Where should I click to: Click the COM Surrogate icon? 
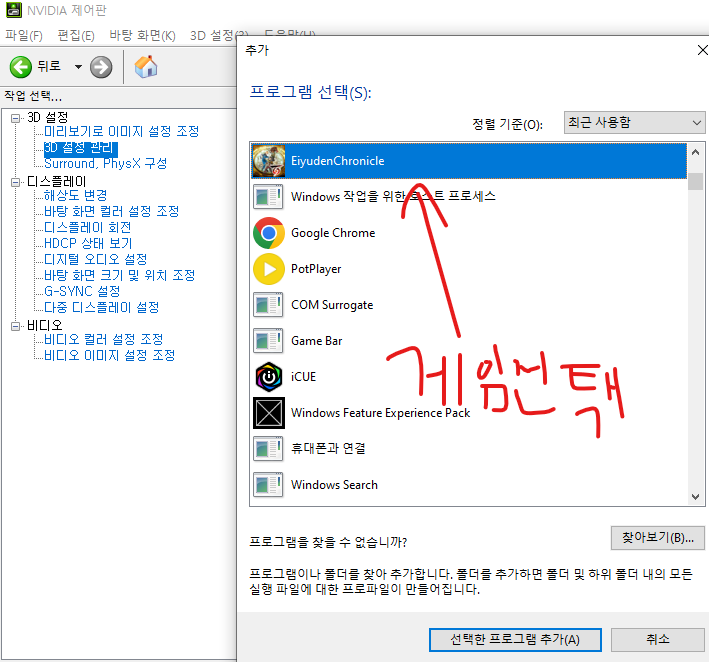pyautogui.click(x=268, y=305)
